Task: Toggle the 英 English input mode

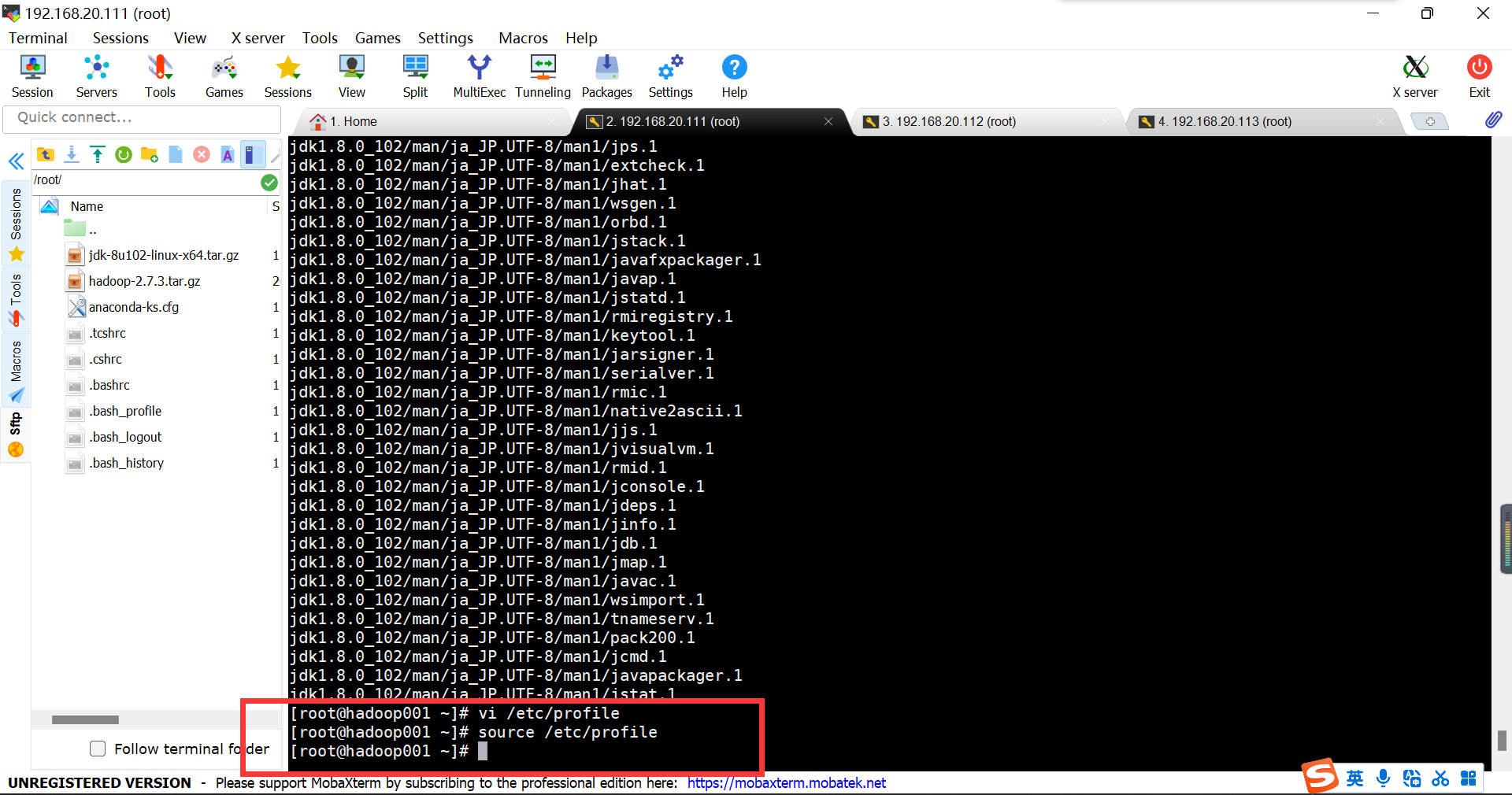Action: coord(1354,778)
